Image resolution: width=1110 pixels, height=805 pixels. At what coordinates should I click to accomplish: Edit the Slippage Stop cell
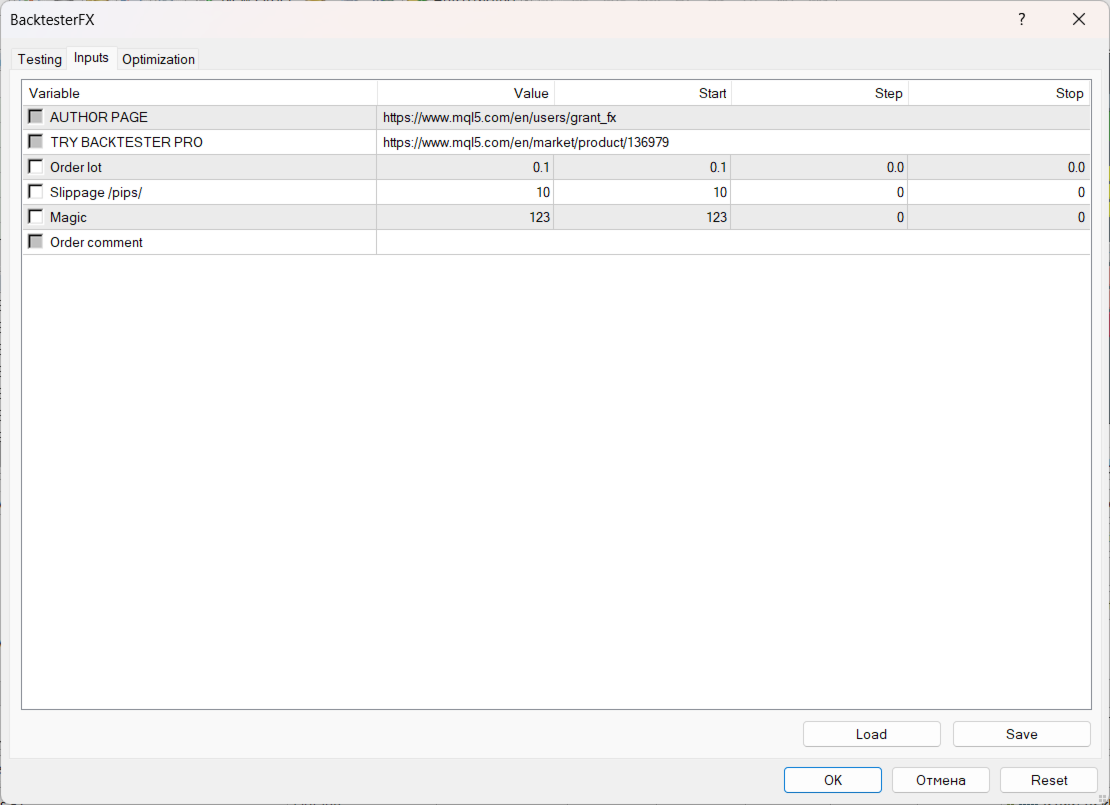click(x=999, y=192)
